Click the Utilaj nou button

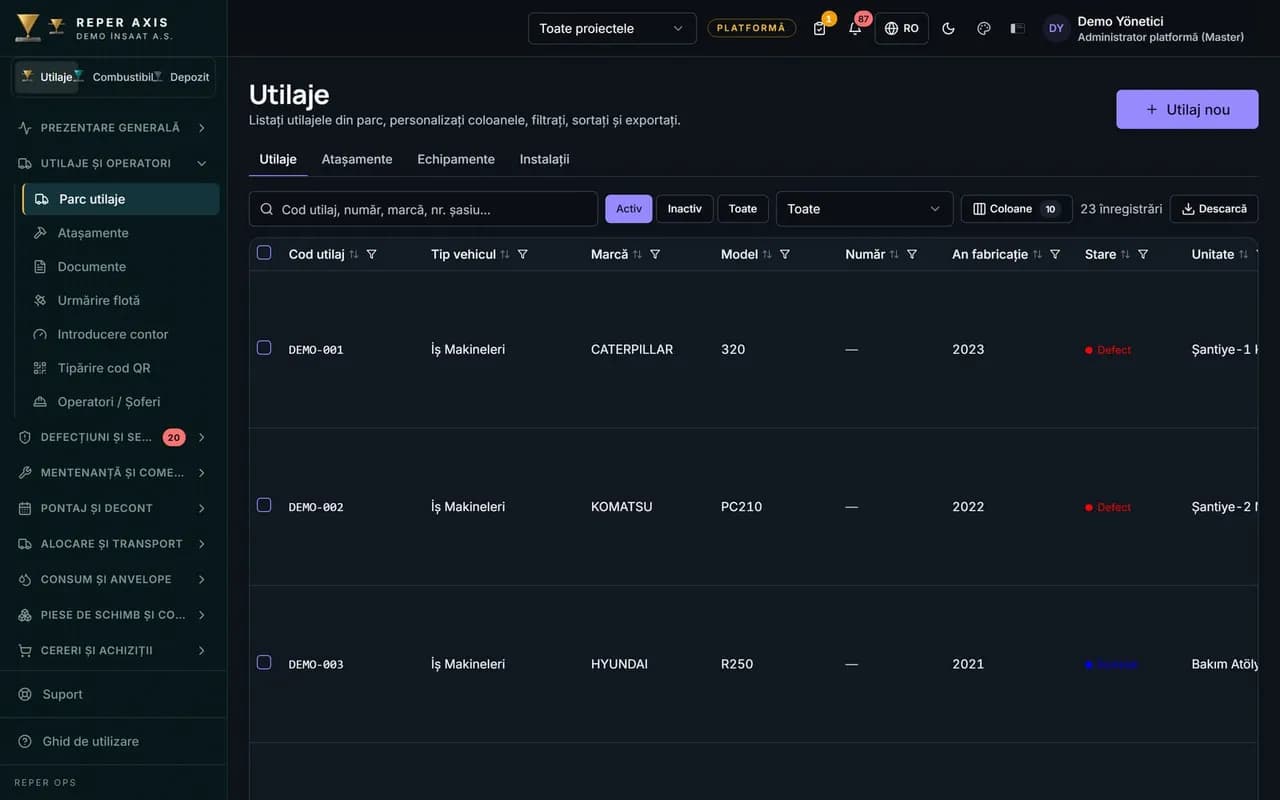(x=1187, y=110)
